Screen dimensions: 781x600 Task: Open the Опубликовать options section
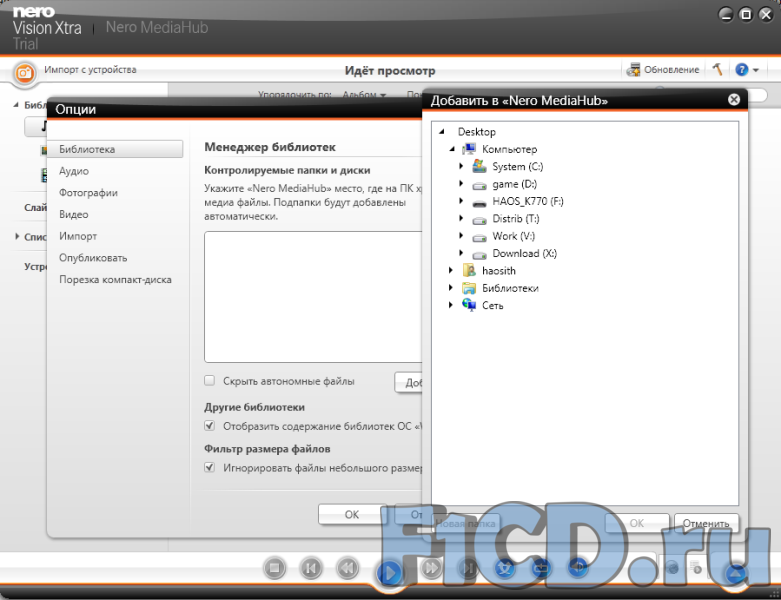click(93, 258)
